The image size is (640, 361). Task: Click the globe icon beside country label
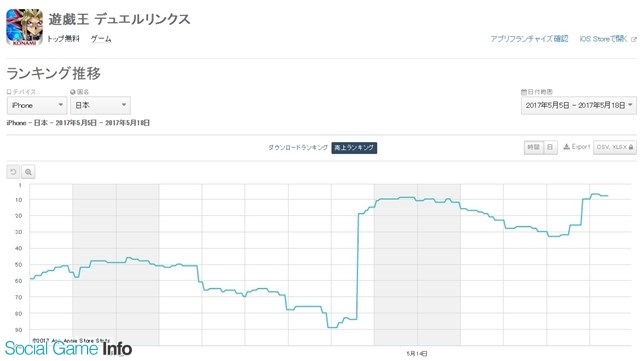coord(73,92)
